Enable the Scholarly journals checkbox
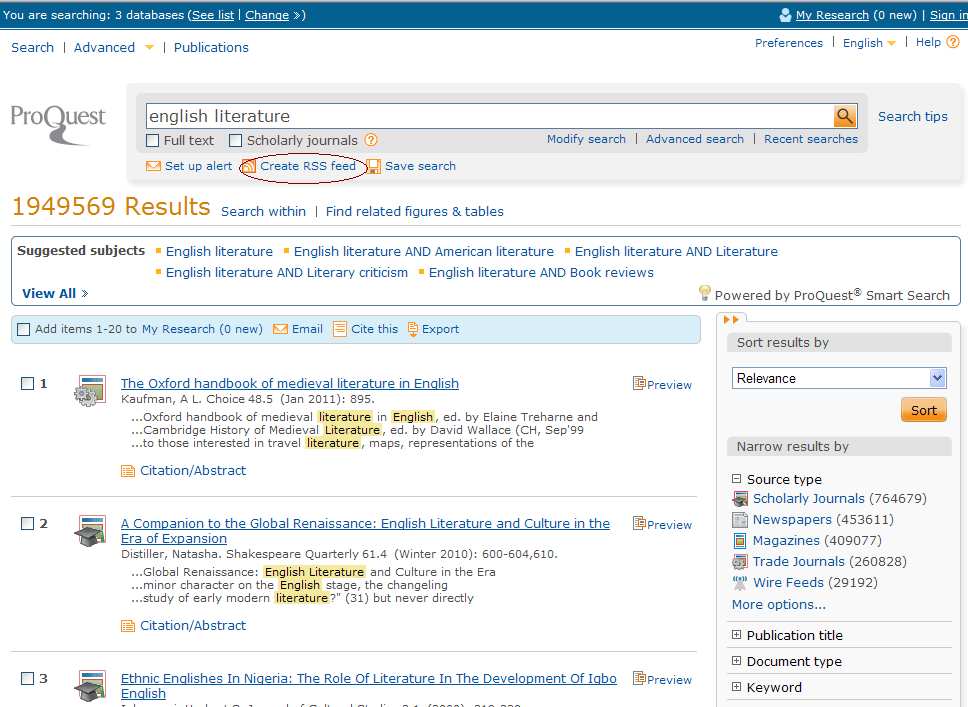The height and width of the screenshot is (707, 968). pyautogui.click(x=235, y=140)
